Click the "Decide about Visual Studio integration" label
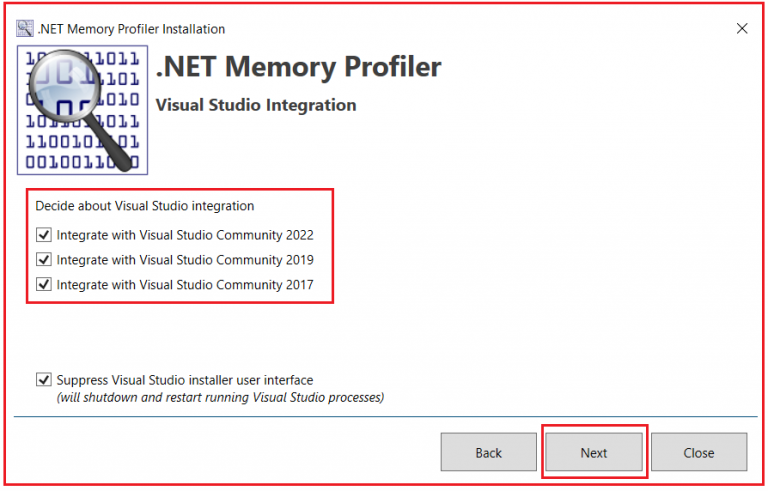 click(144, 206)
